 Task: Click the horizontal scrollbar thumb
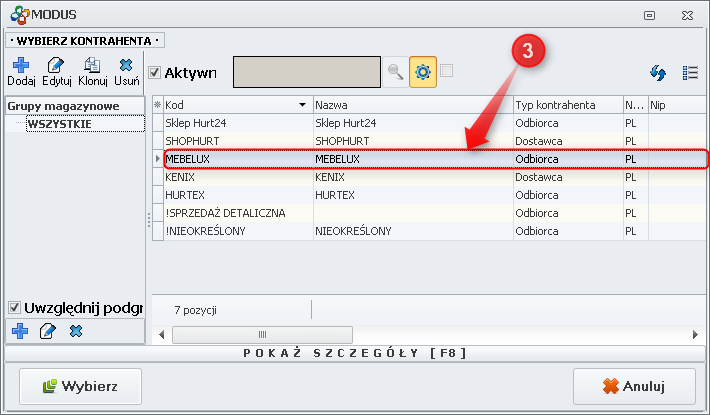click(262, 335)
